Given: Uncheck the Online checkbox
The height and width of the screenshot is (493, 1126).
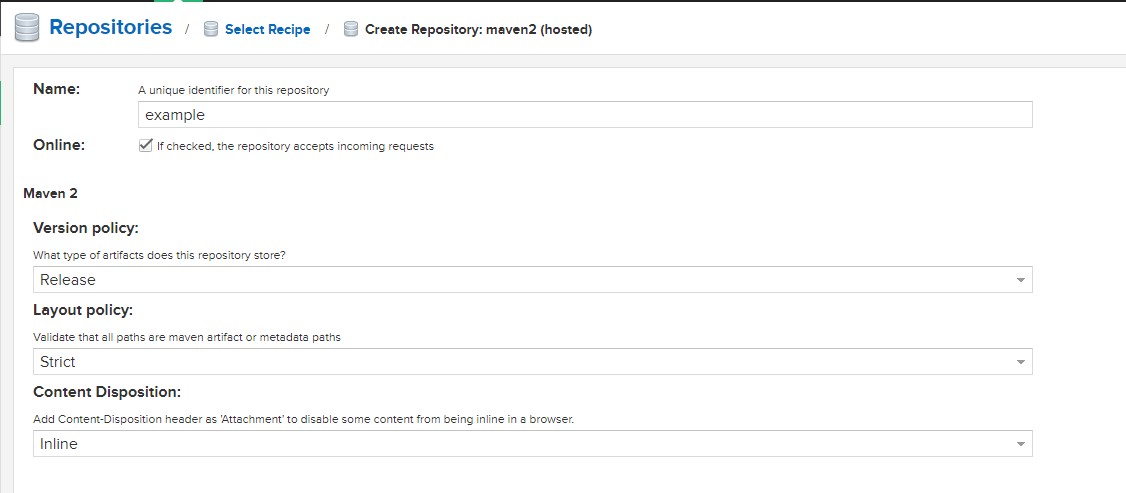Looking at the screenshot, I should click(146, 146).
